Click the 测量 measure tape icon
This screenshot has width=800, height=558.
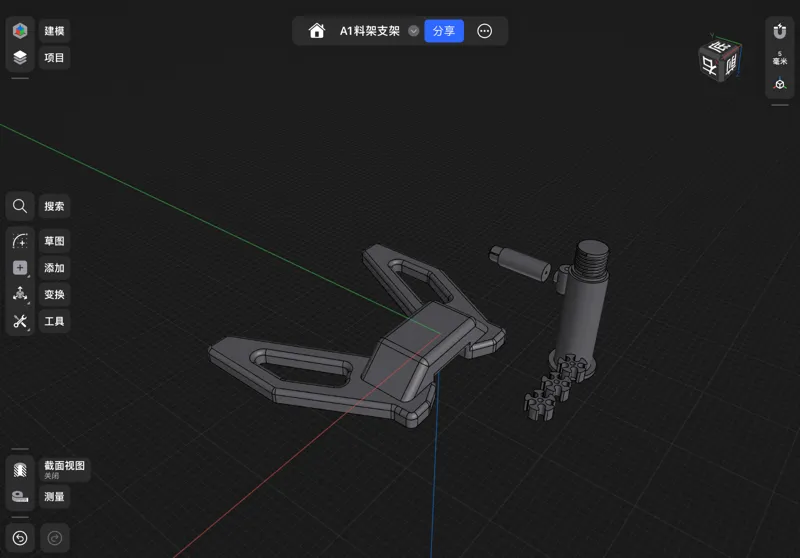(20, 496)
